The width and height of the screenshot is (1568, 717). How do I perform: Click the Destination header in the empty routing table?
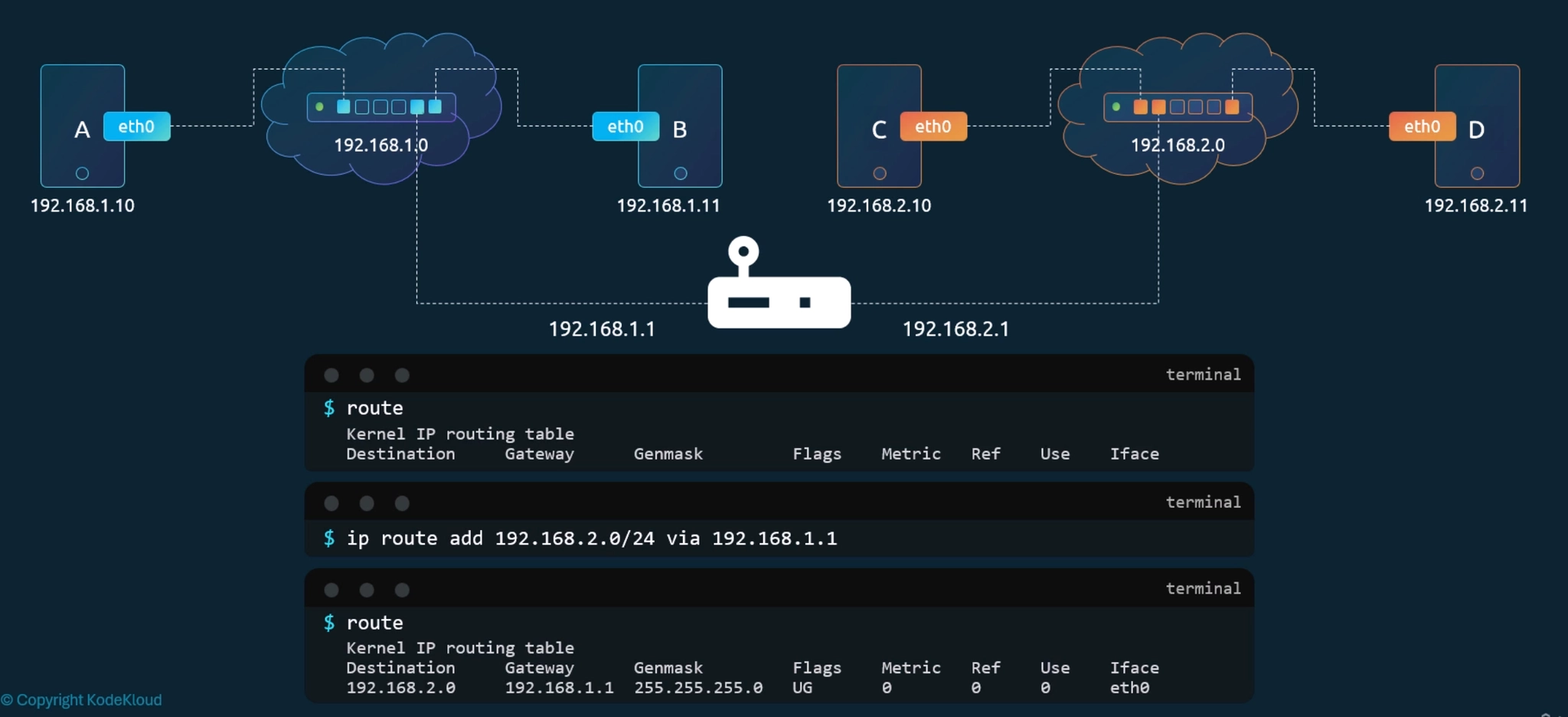pos(400,453)
